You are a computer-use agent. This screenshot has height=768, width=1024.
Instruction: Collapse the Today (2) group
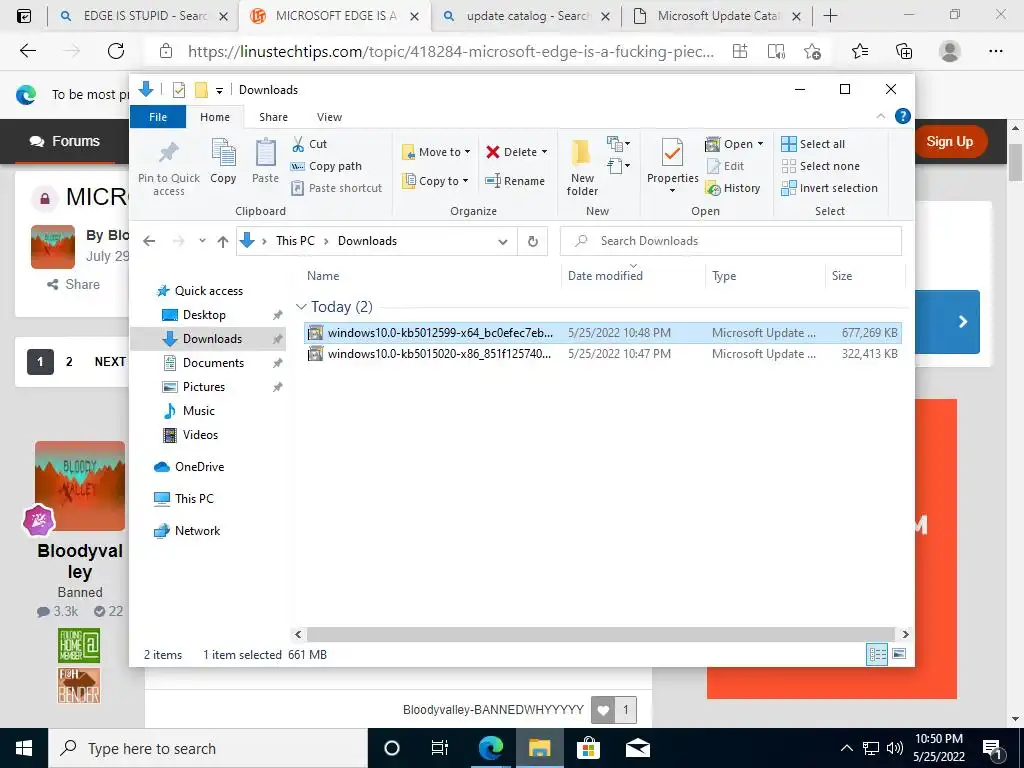pyautogui.click(x=301, y=306)
